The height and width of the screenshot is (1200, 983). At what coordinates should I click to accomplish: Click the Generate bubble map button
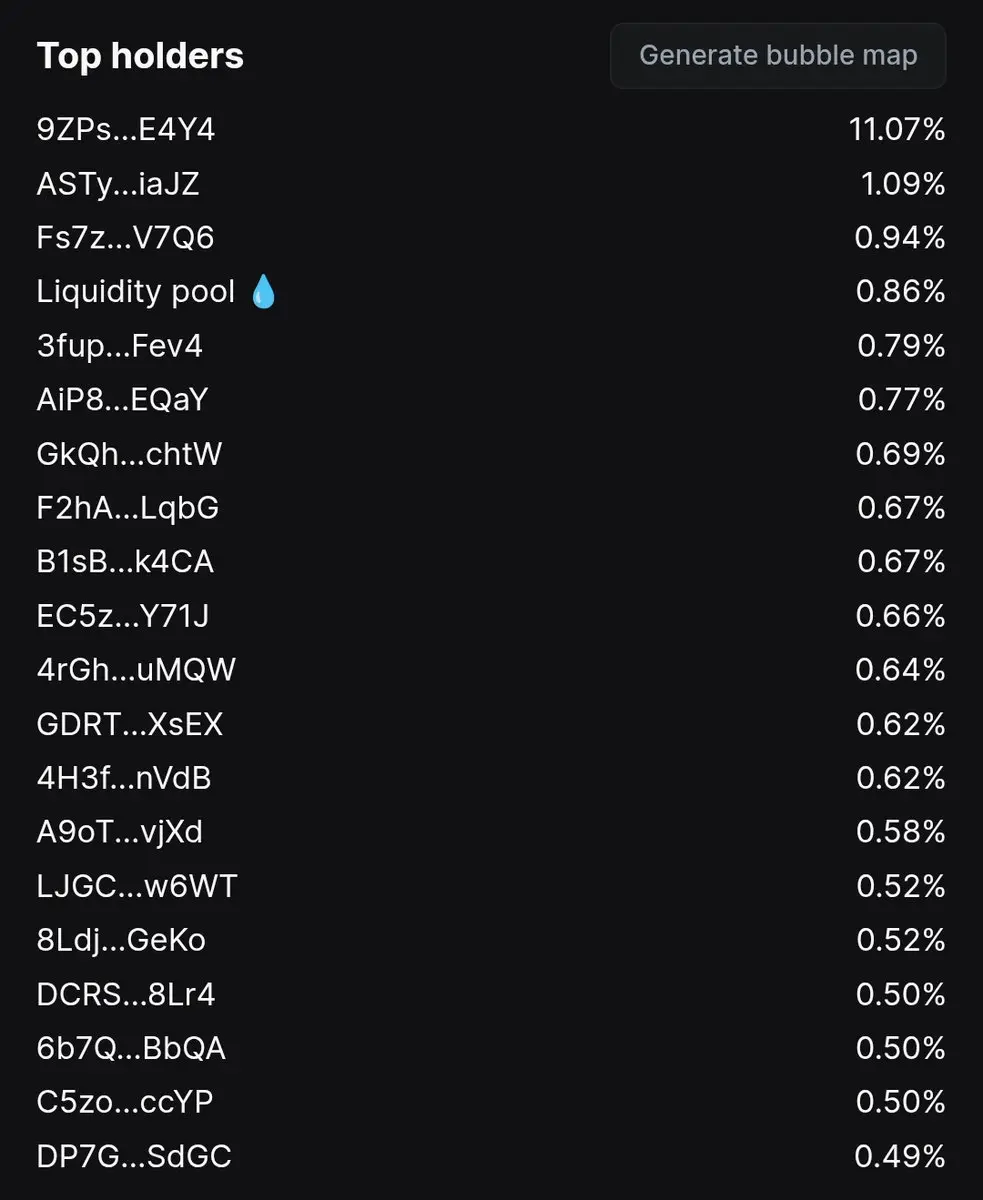778,56
